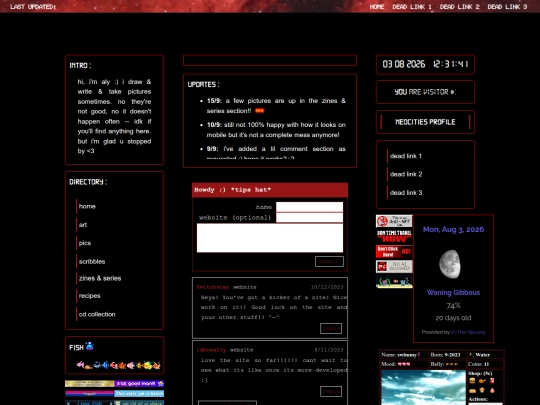Open 'dead link 1' in the right sidebar list
The width and height of the screenshot is (540, 405).
(406, 156)
